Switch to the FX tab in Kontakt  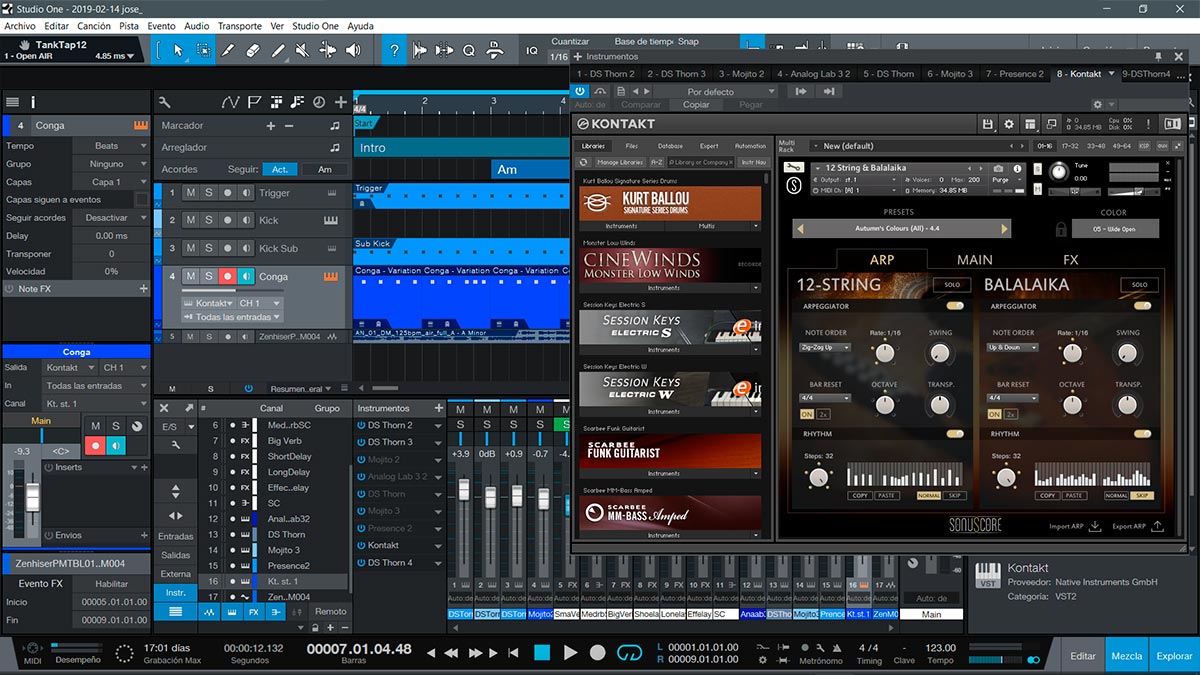pos(1070,260)
